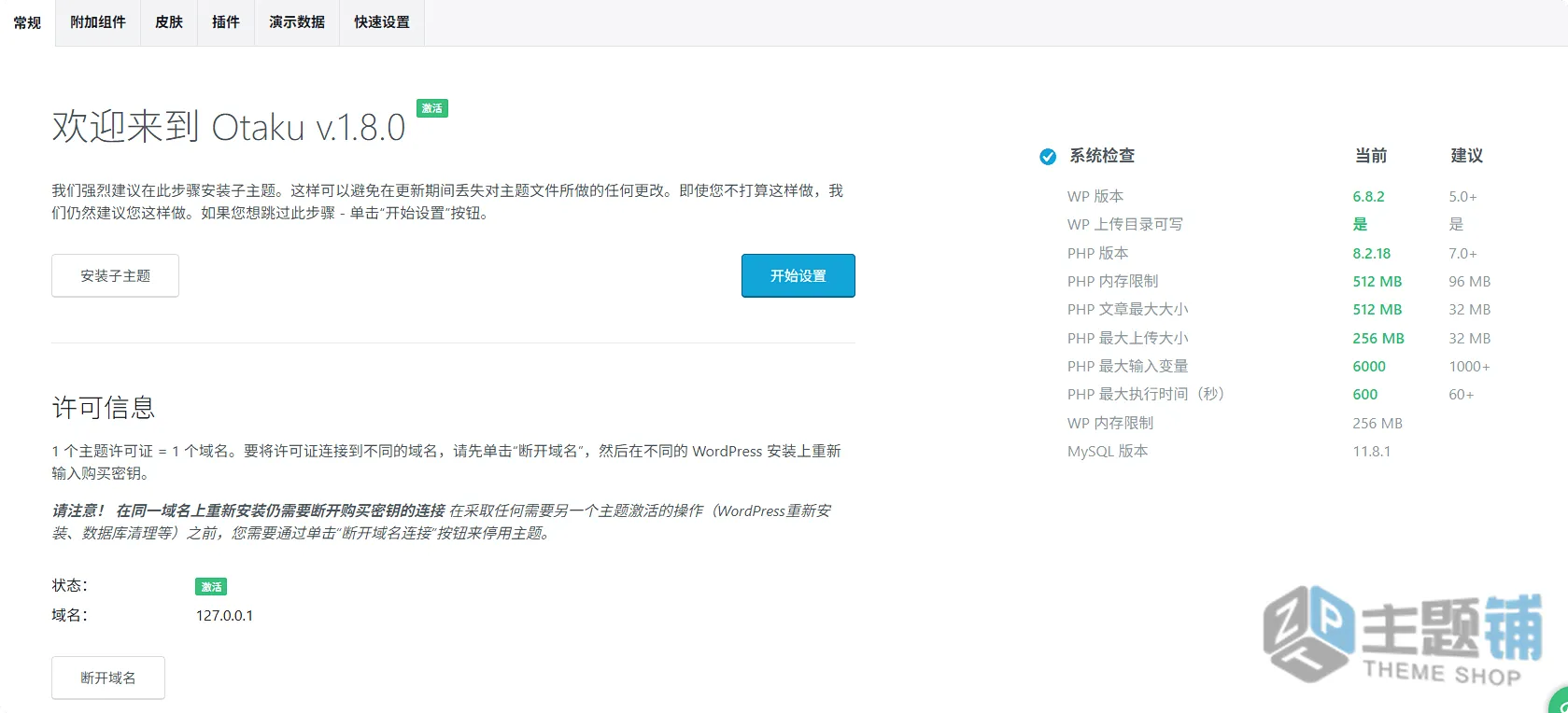Click the PHP 文章最大大小 row label
The image size is (1568, 713).
(1128, 309)
